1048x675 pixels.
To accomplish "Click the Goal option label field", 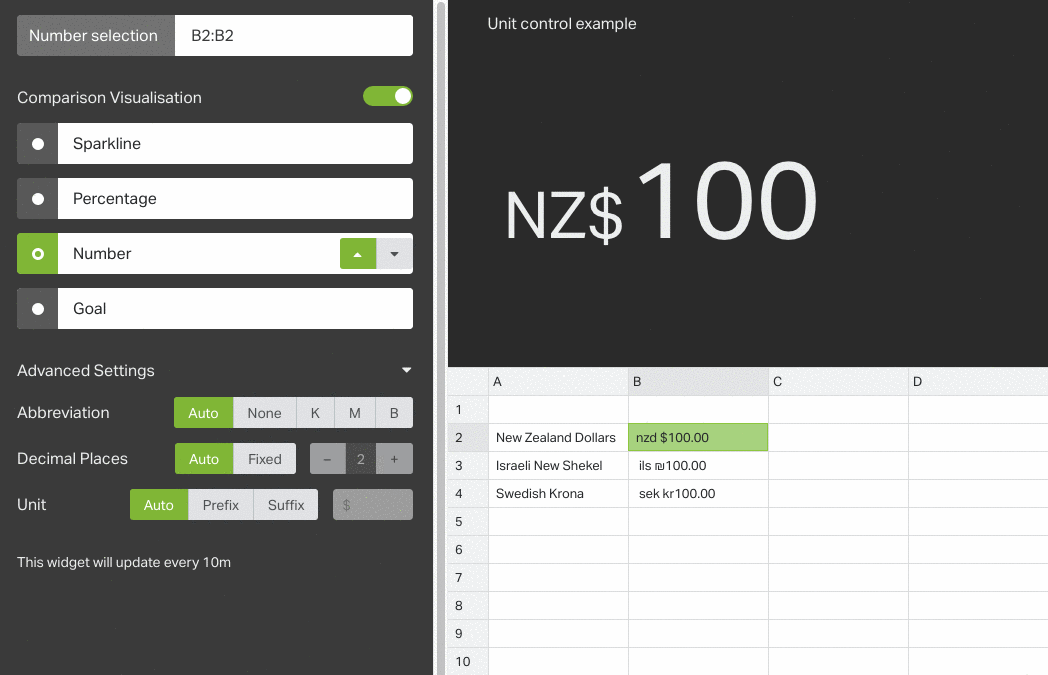I will click(x=235, y=308).
